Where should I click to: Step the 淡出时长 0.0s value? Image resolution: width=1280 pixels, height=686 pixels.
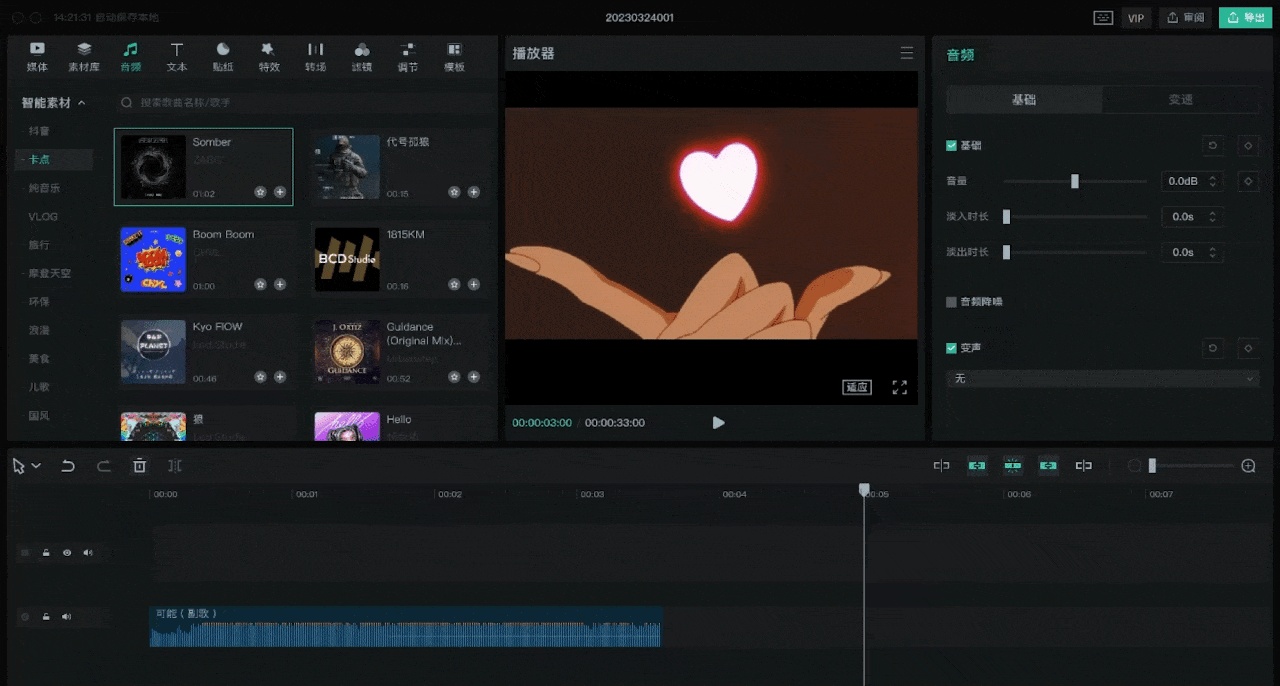click(x=1213, y=252)
